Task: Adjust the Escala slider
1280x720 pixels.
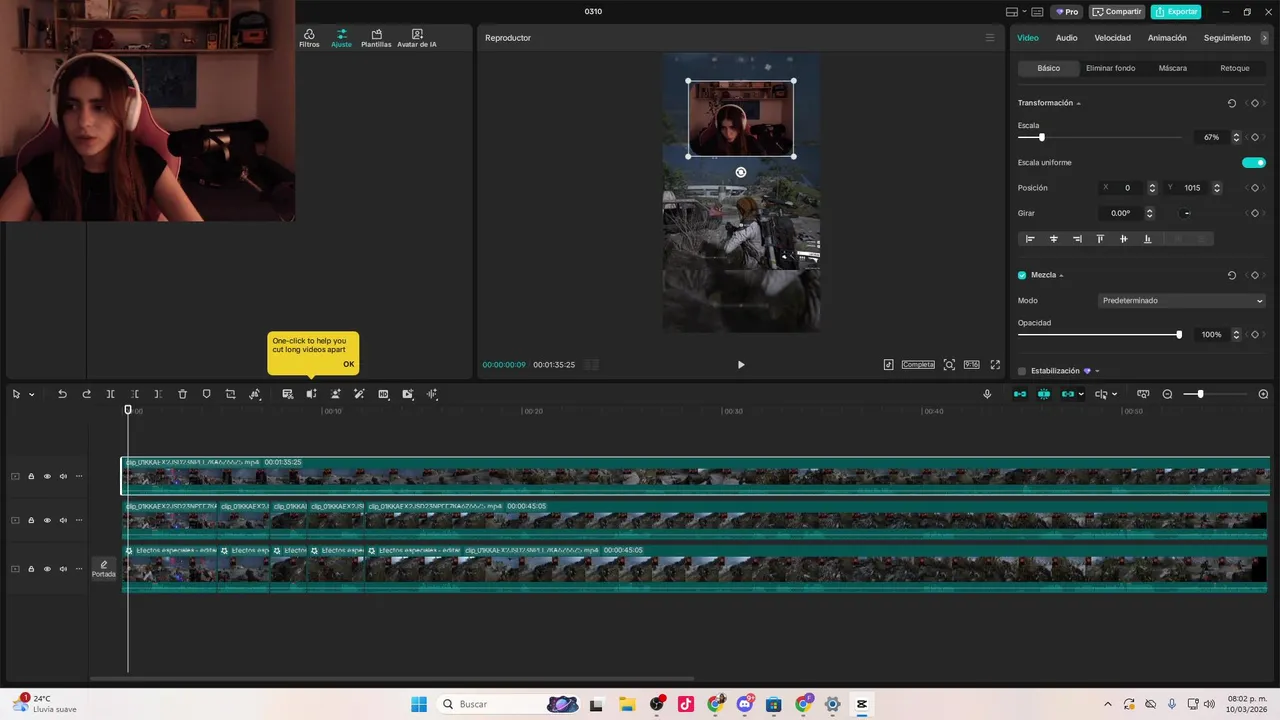Action: click(x=1099, y=137)
